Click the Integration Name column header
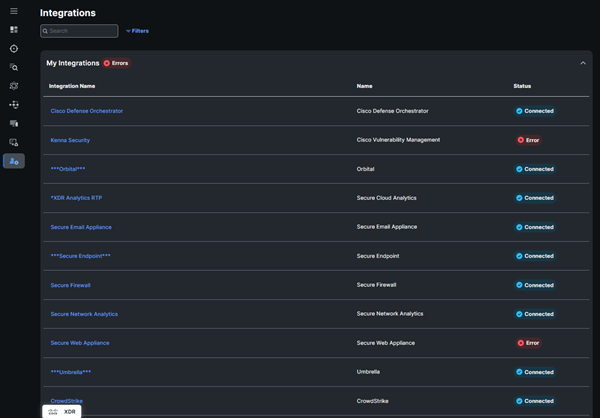 click(72, 86)
